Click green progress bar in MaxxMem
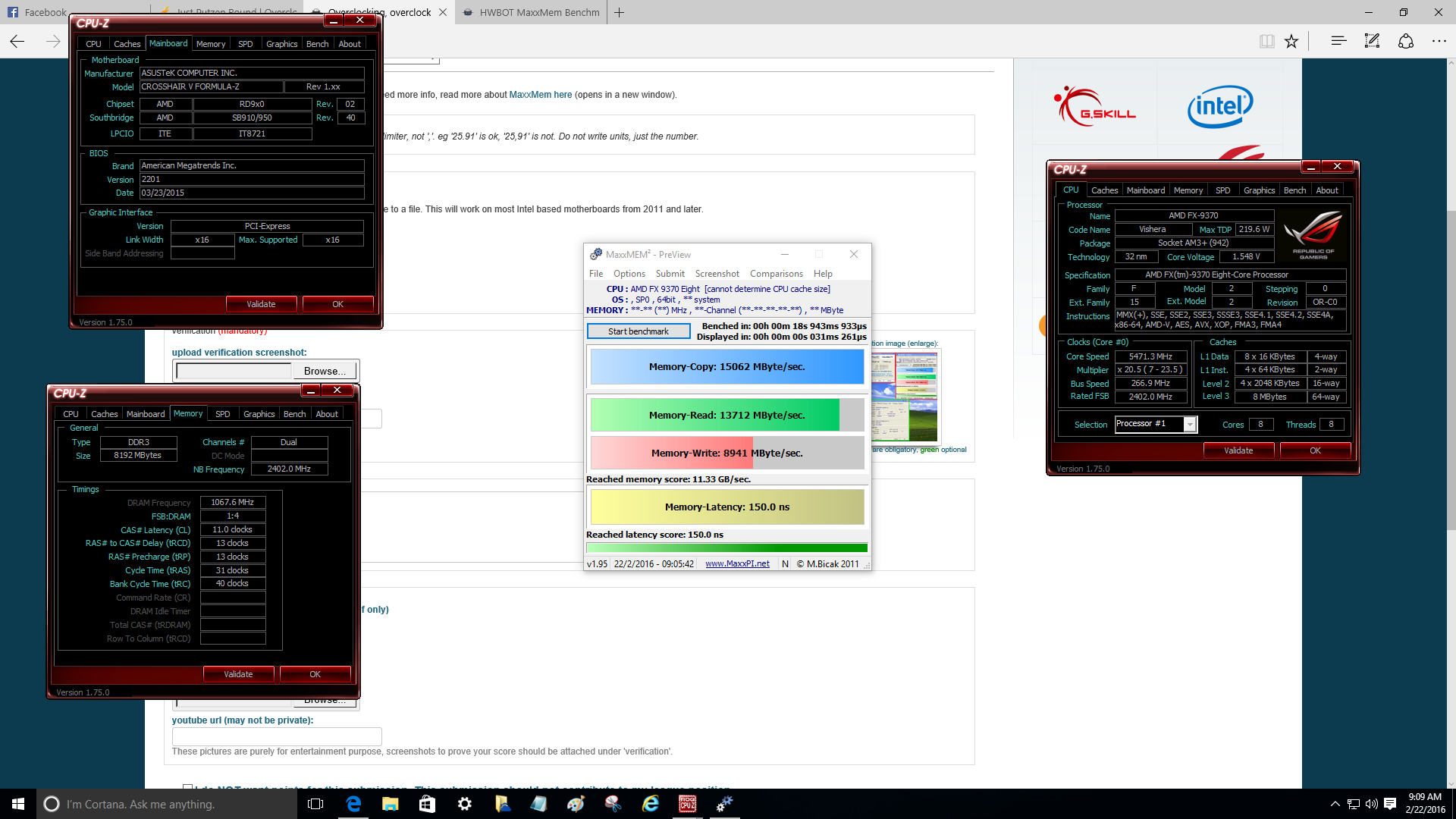1456x819 pixels. [x=726, y=548]
